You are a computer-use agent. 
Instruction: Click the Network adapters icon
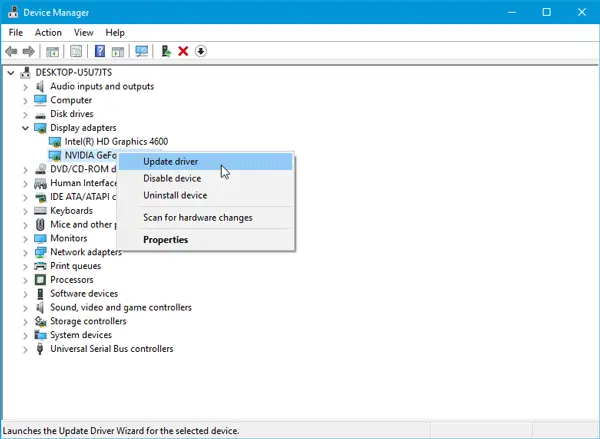tap(40, 252)
